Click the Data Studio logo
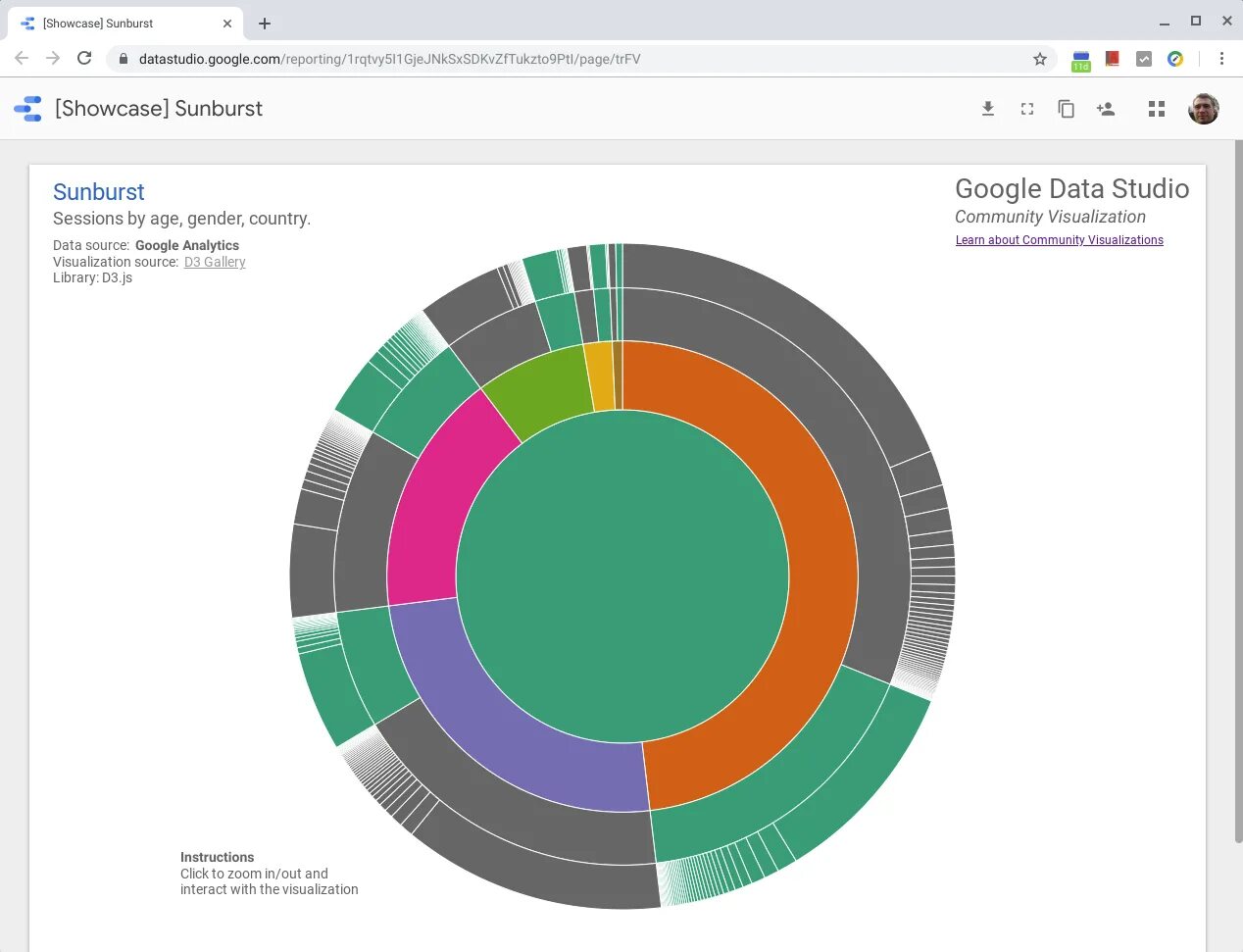 [x=27, y=109]
